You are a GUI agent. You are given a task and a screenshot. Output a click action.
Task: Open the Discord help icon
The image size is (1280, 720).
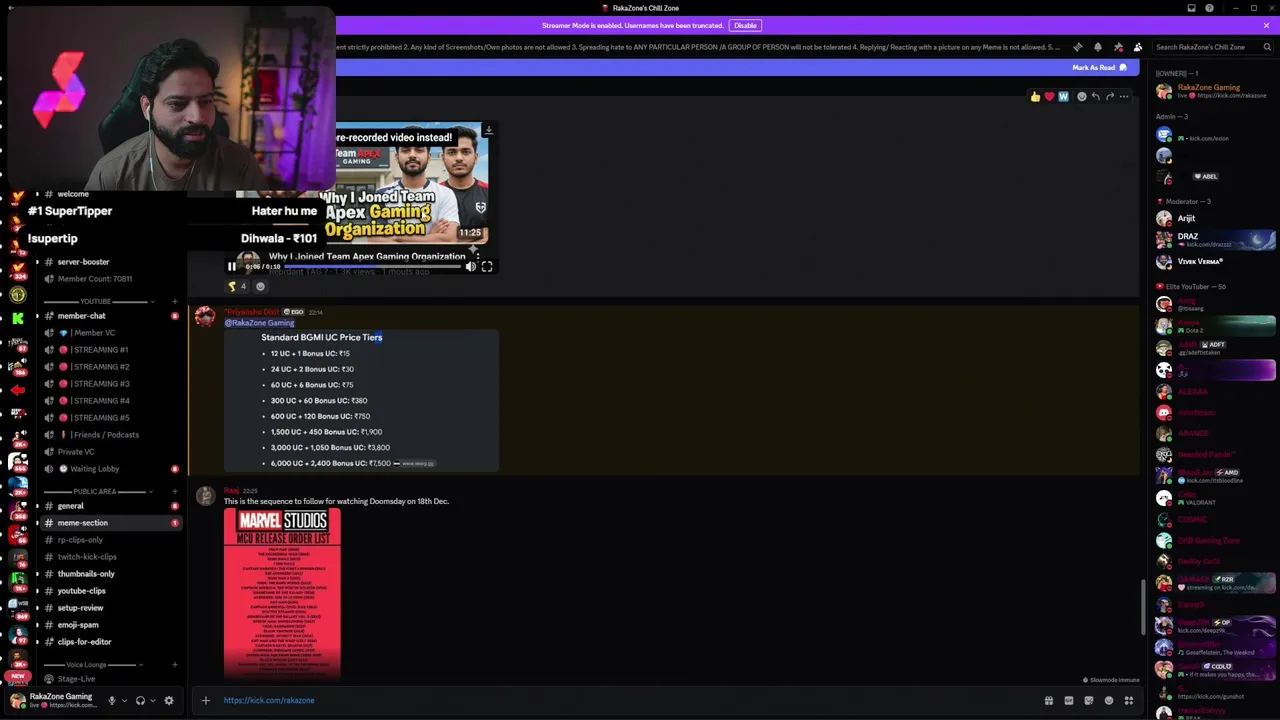[1210, 8]
